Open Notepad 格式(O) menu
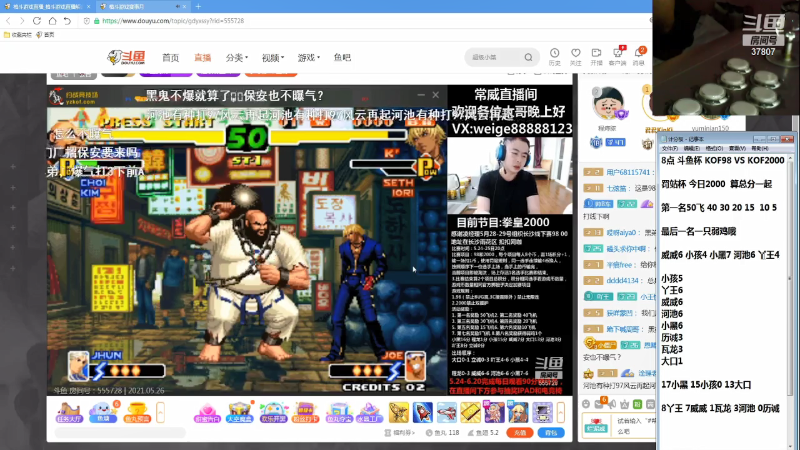 (714, 148)
